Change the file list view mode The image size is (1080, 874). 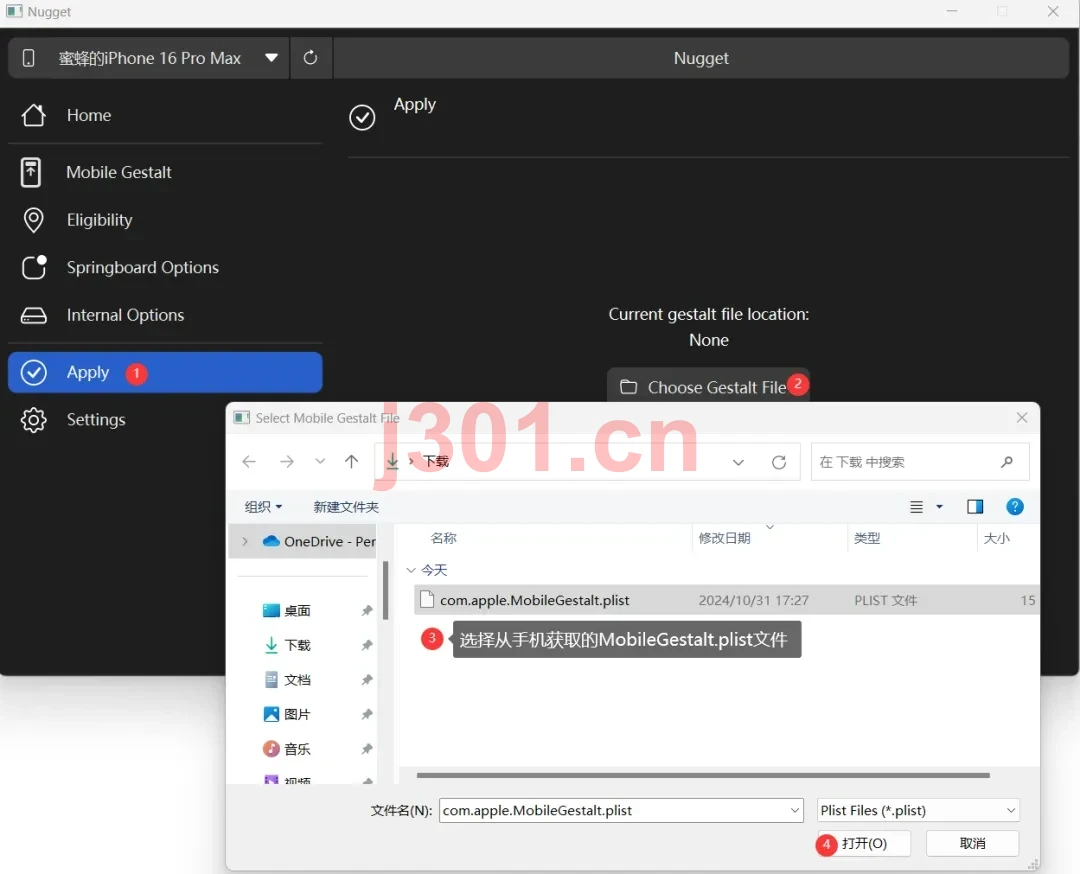pyautogui.click(x=916, y=507)
